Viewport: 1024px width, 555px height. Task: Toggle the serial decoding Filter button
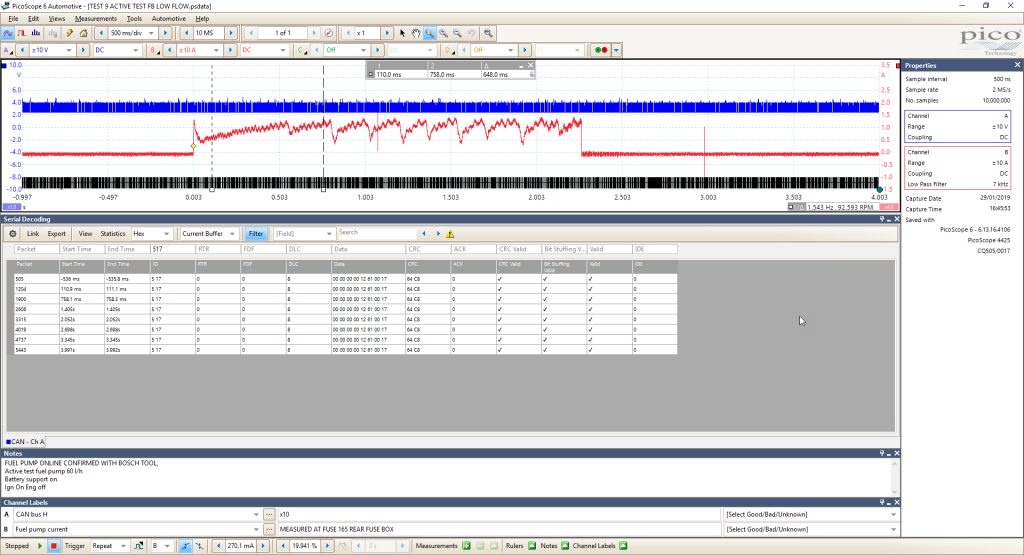(x=256, y=234)
